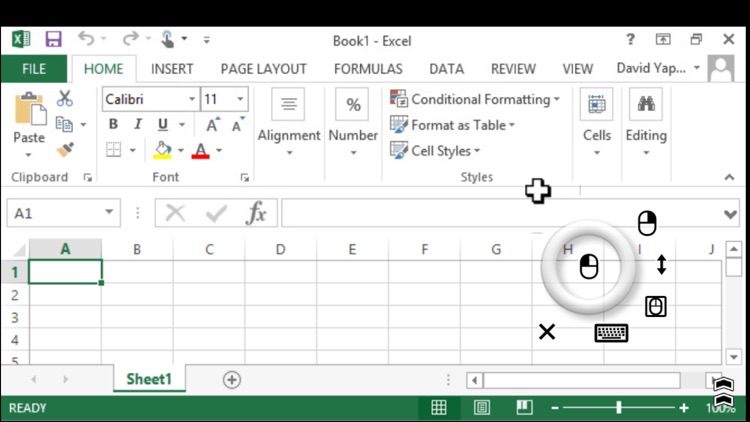750x422 pixels.
Task: Open Conditional Formatting menu
Action: tap(474, 99)
